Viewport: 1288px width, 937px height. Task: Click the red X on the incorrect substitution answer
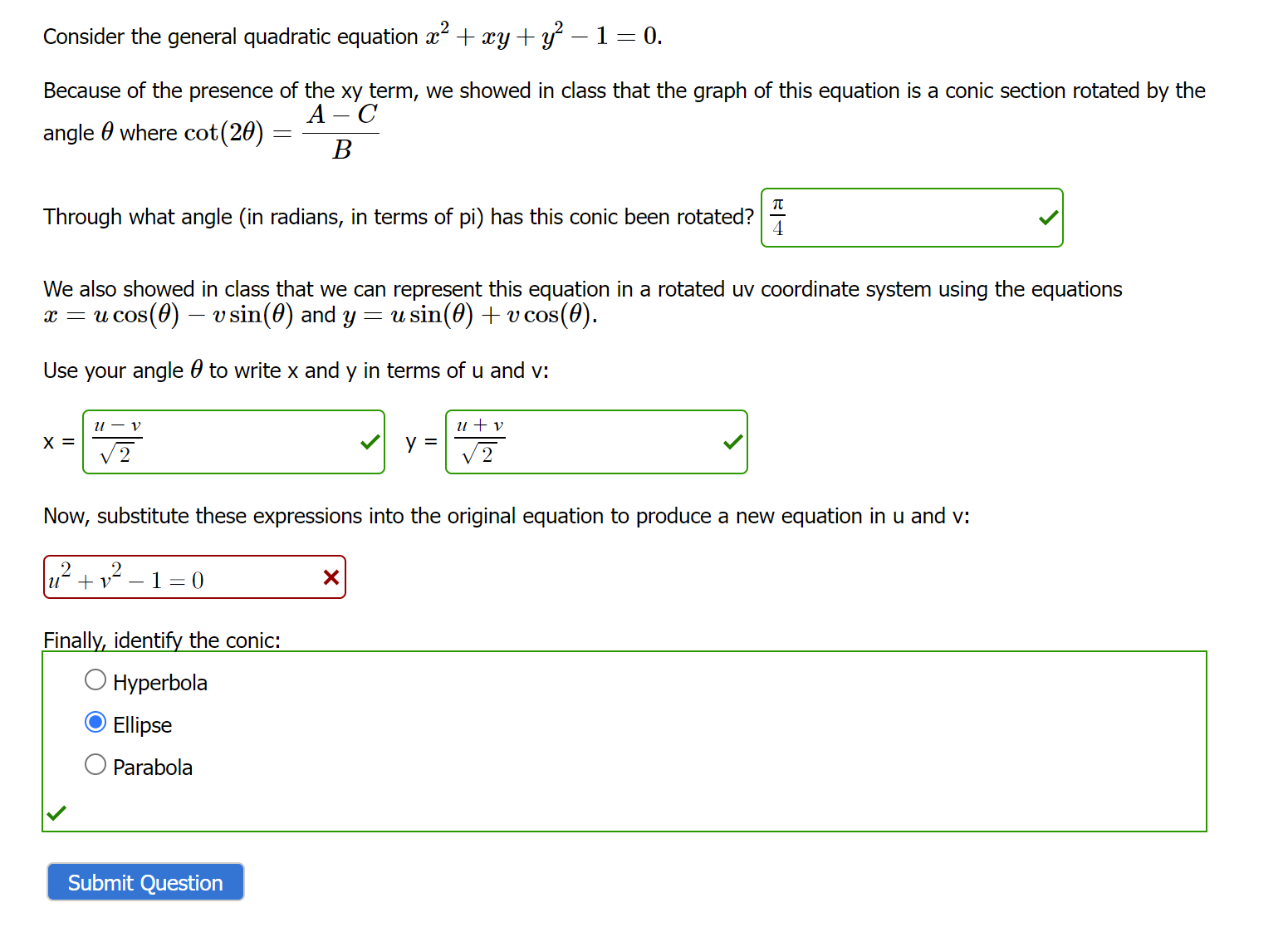(330, 576)
